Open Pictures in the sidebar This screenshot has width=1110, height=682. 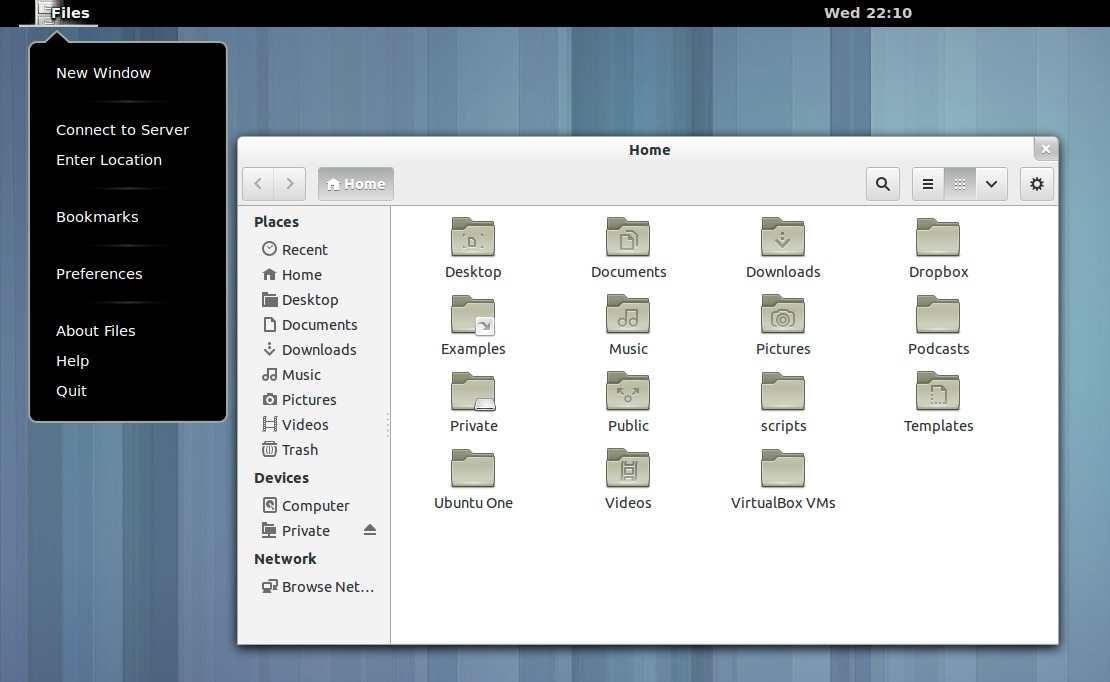tap(315, 399)
